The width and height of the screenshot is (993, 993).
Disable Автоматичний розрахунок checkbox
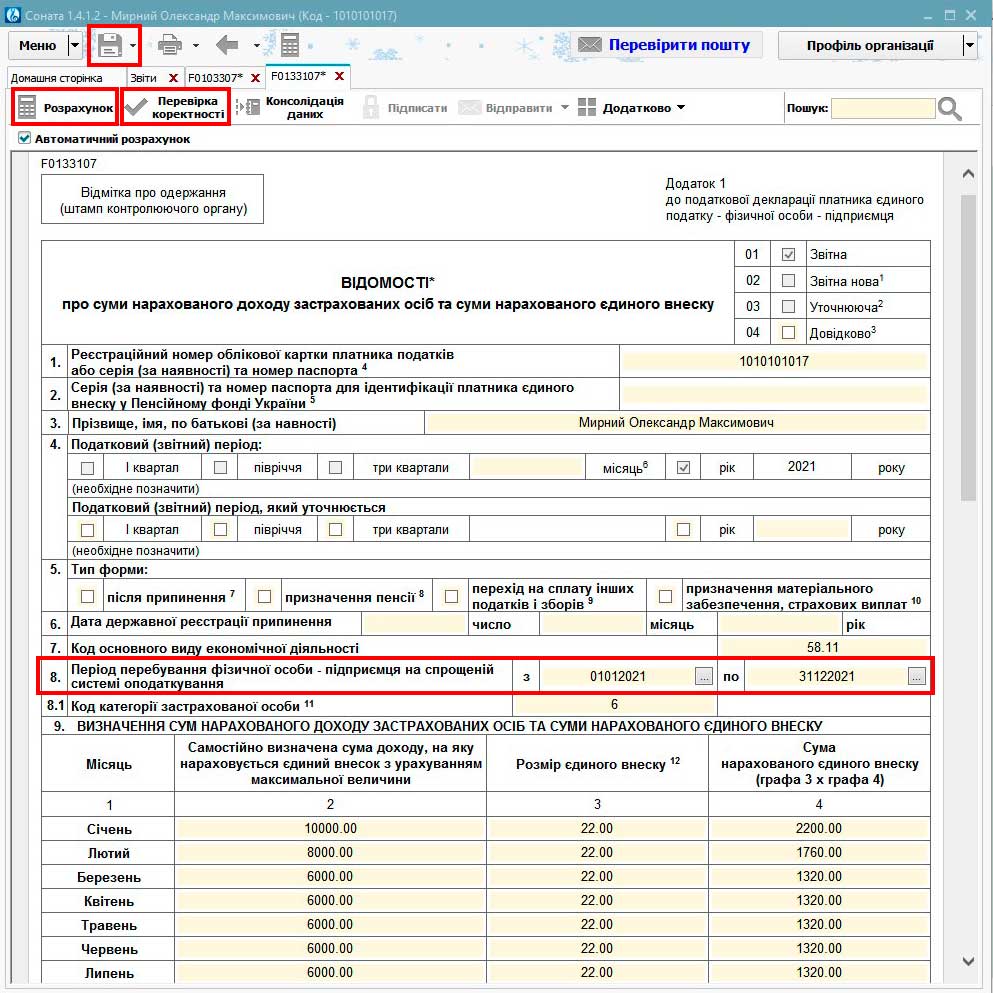(x=25, y=139)
